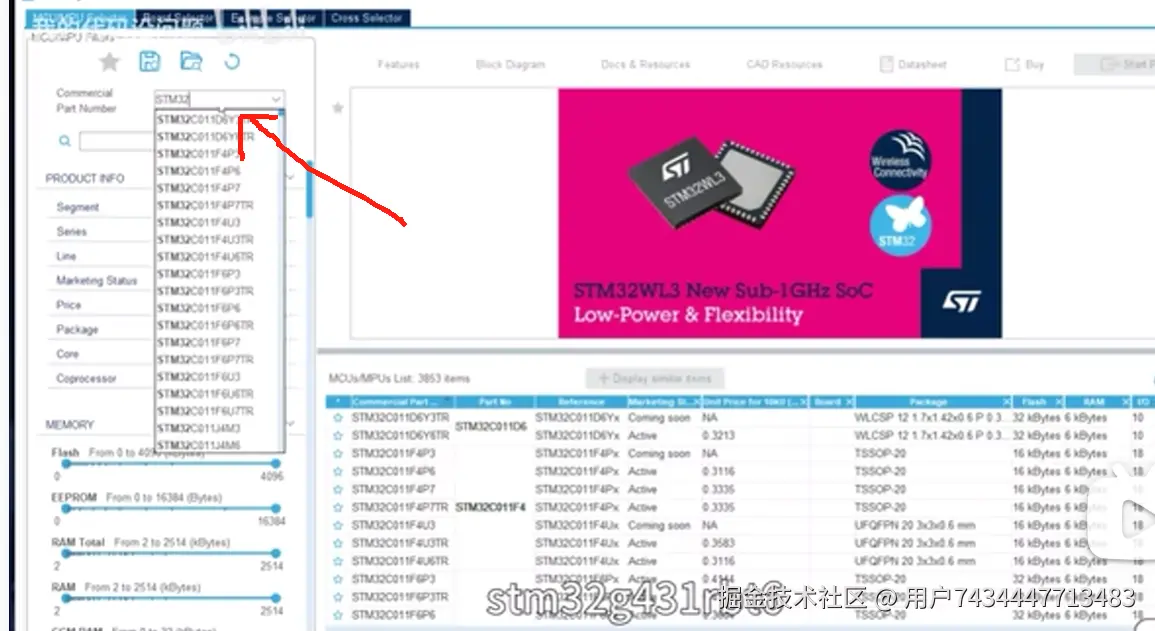This screenshot has height=631, width=1155.
Task: Switch to the Cross Selector tab
Action: coord(367,18)
